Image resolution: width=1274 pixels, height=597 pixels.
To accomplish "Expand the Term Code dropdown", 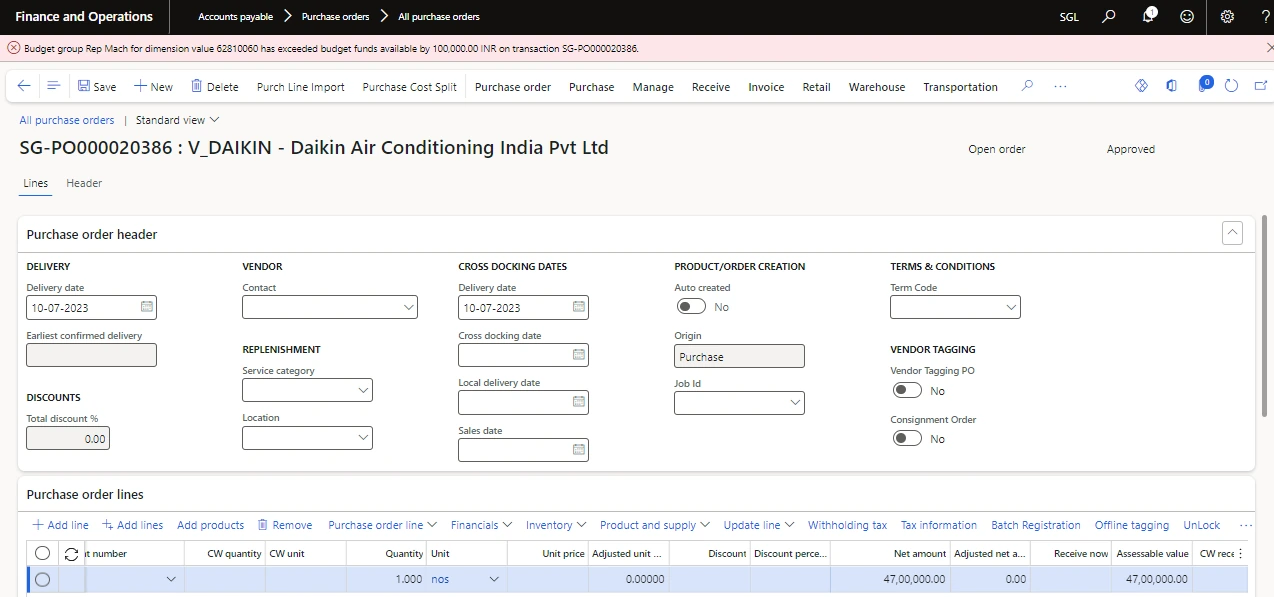I will (1010, 307).
